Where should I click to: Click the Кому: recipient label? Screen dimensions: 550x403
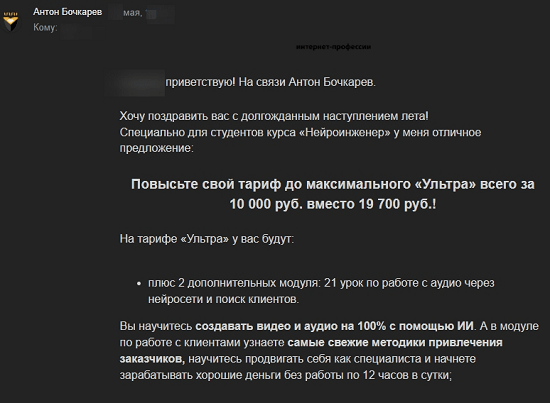click(x=45, y=27)
